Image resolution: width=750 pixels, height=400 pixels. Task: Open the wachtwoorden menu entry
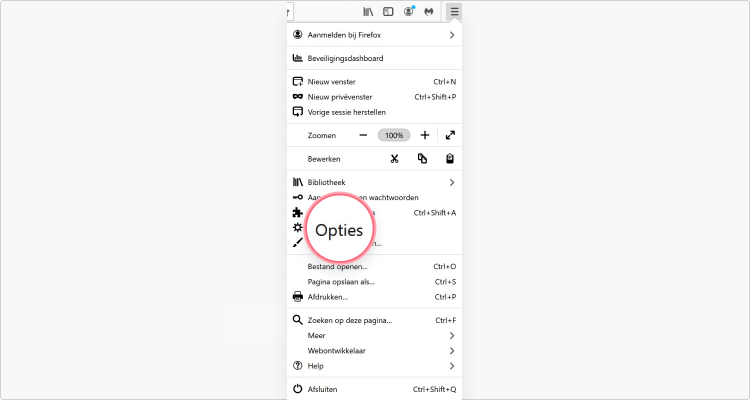(x=374, y=197)
